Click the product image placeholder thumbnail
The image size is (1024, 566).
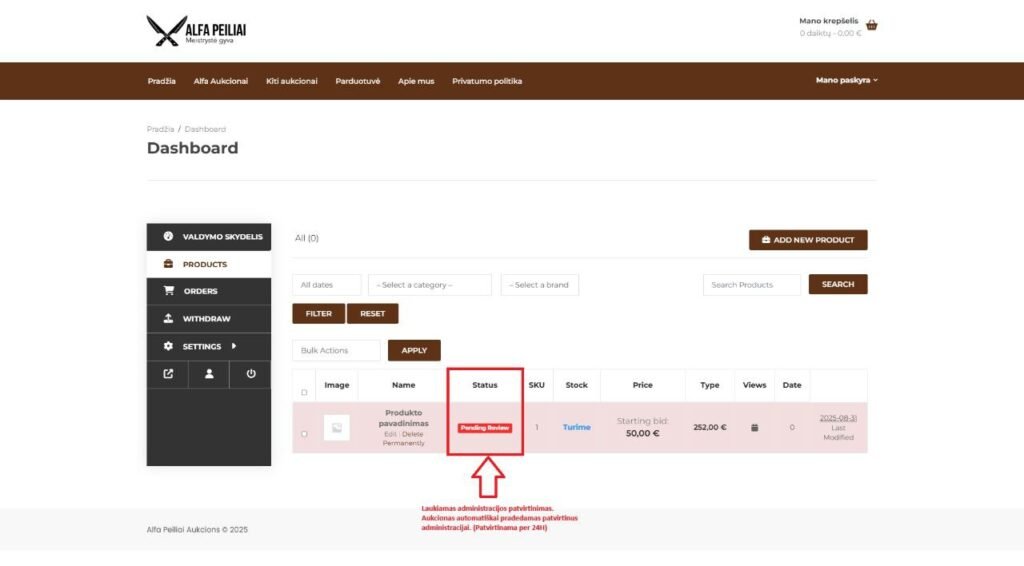click(x=337, y=428)
